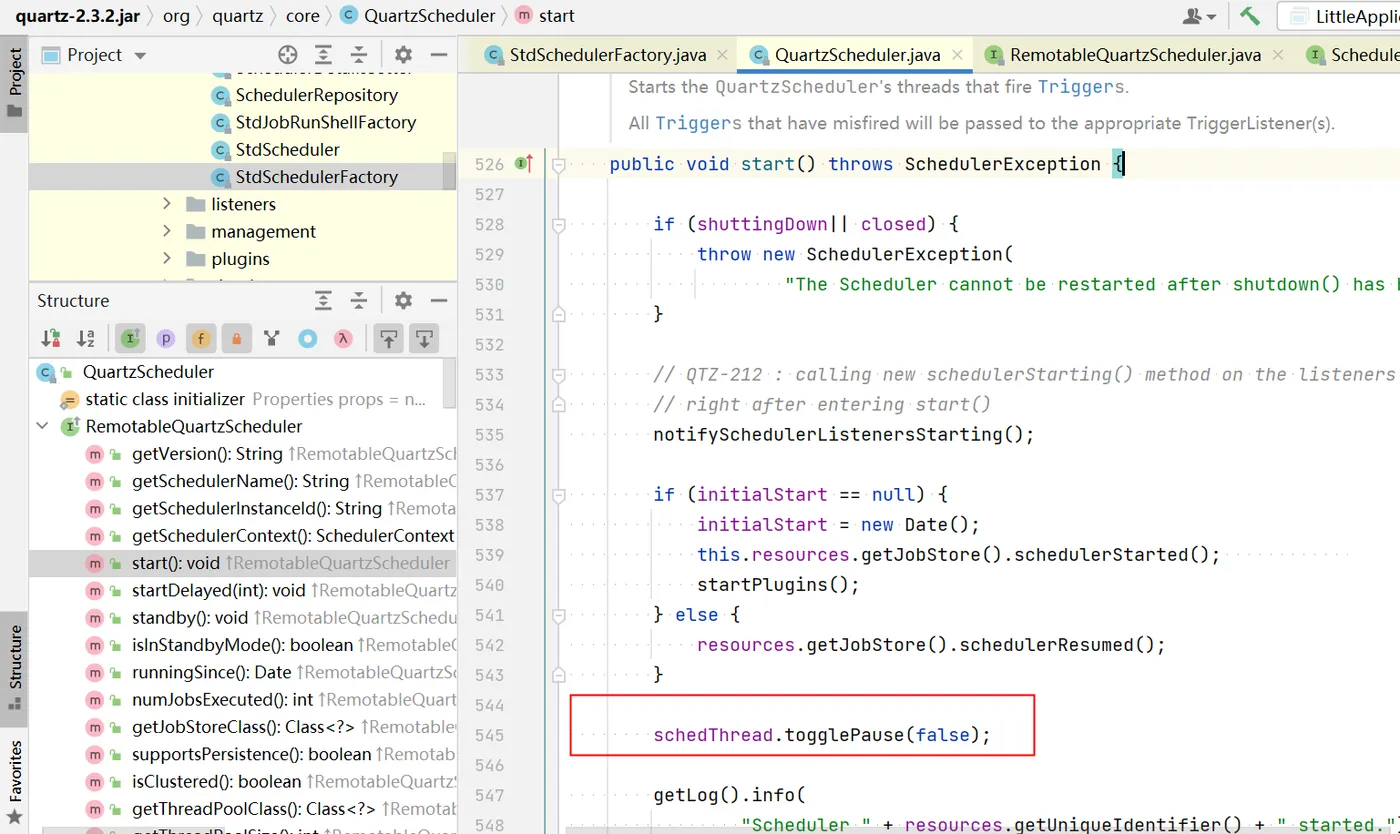1400x834 pixels.
Task: Toggle show non-public members
Action: [x=236, y=339]
